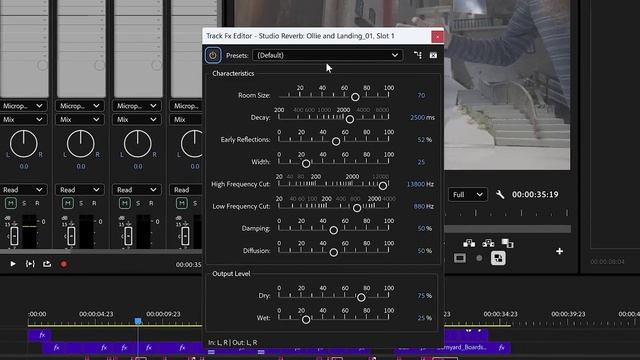Screen dimensions: 640x360
Task: Click the Width slider handle
Action: point(306,164)
